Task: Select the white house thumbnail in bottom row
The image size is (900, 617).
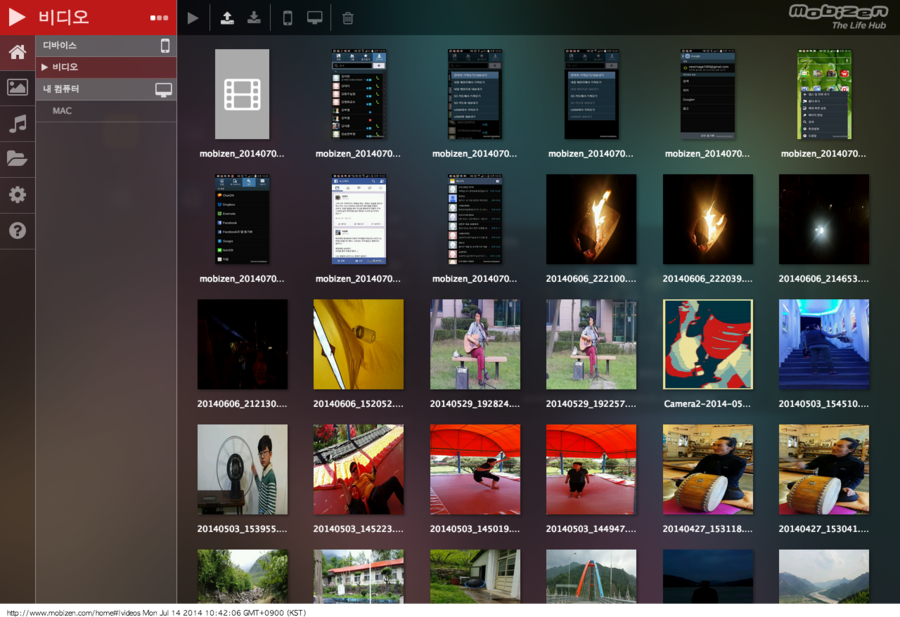Action: tap(475, 576)
